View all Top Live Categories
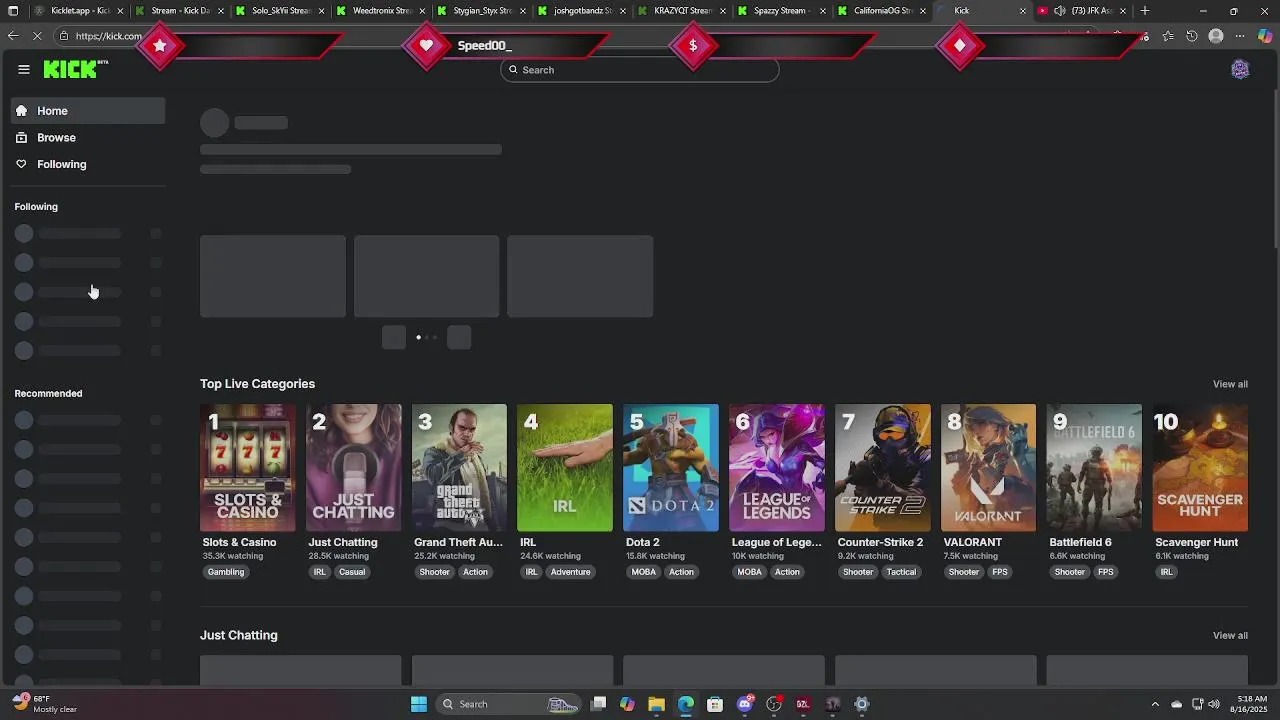Screen dimensions: 1280x720 tap(1230, 384)
